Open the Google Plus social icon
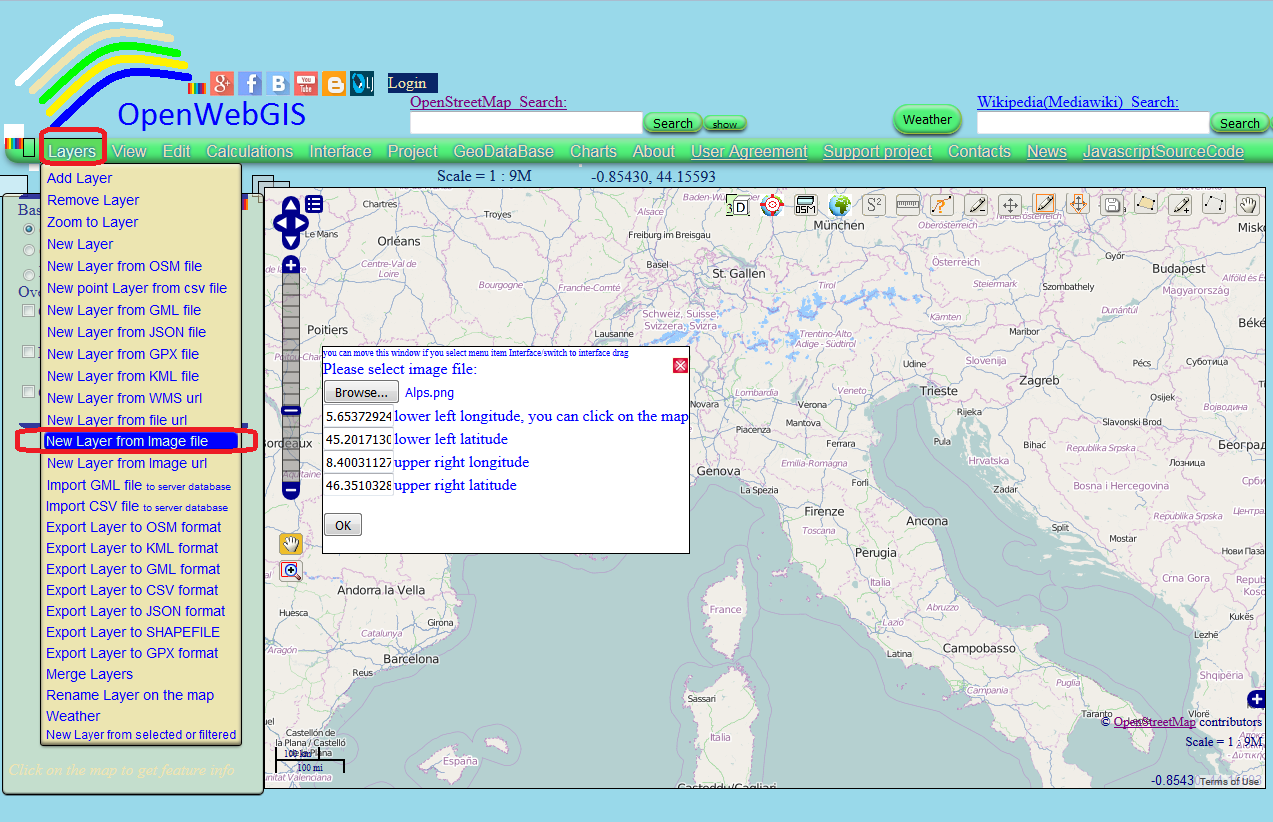 pos(222,84)
